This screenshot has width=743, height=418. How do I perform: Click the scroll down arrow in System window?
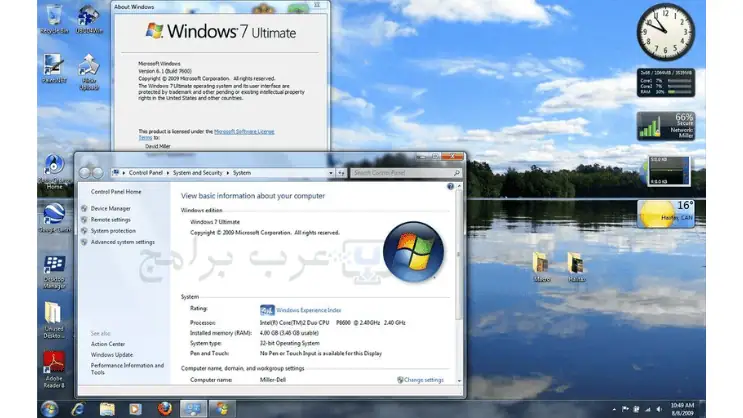[459, 381]
